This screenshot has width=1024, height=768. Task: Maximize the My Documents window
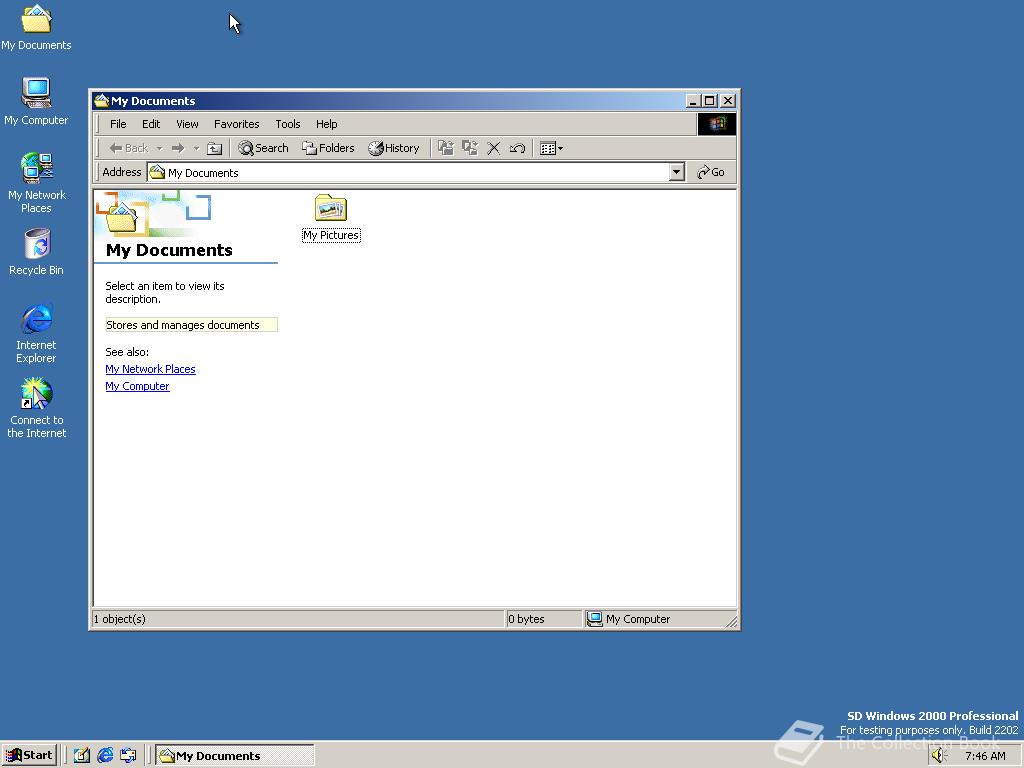pyautogui.click(x=709, y=101)
